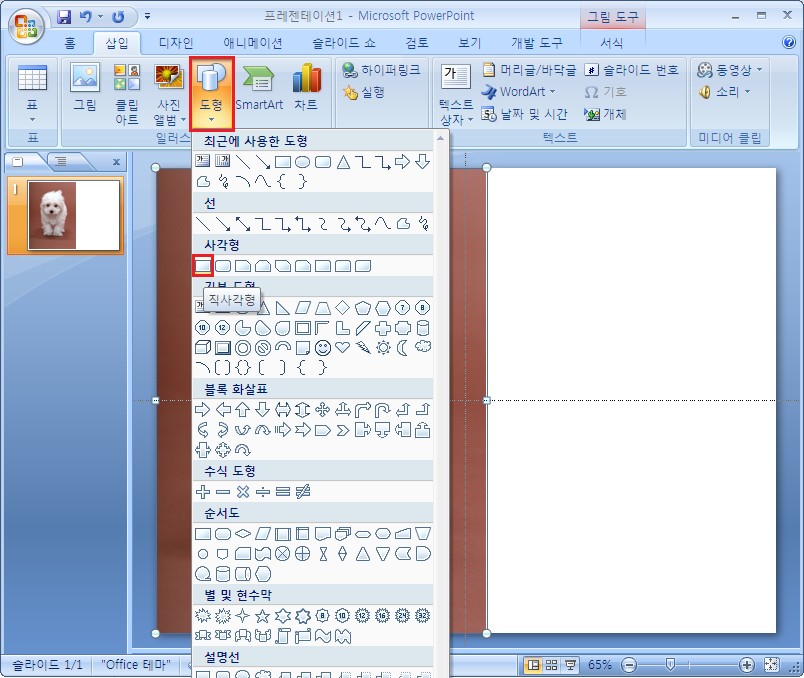Open Customize Quick Access Toolbar dropdown

147,16
